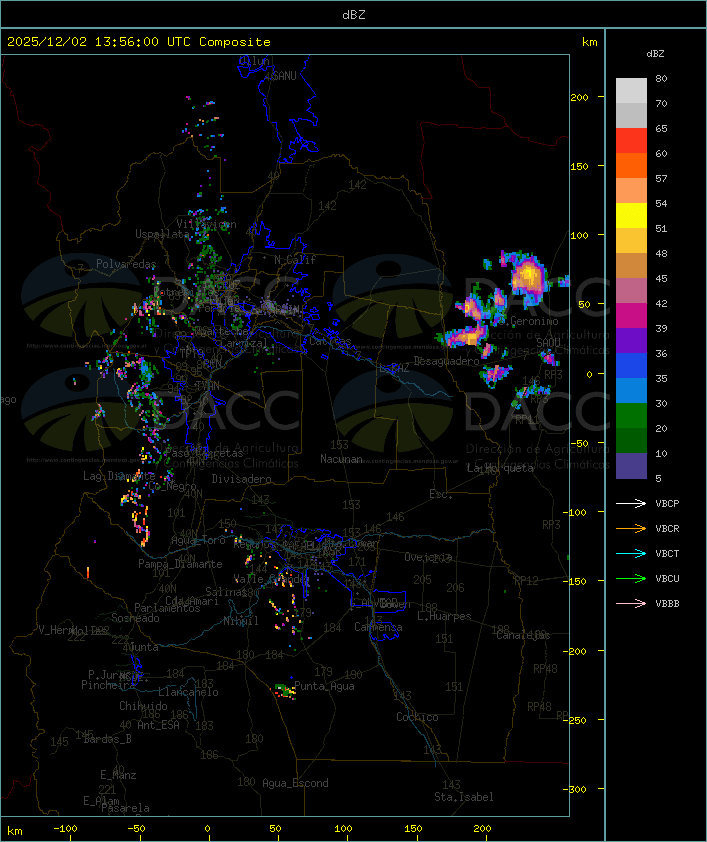Click the Llancanelo place label

[x=188, y=693]
